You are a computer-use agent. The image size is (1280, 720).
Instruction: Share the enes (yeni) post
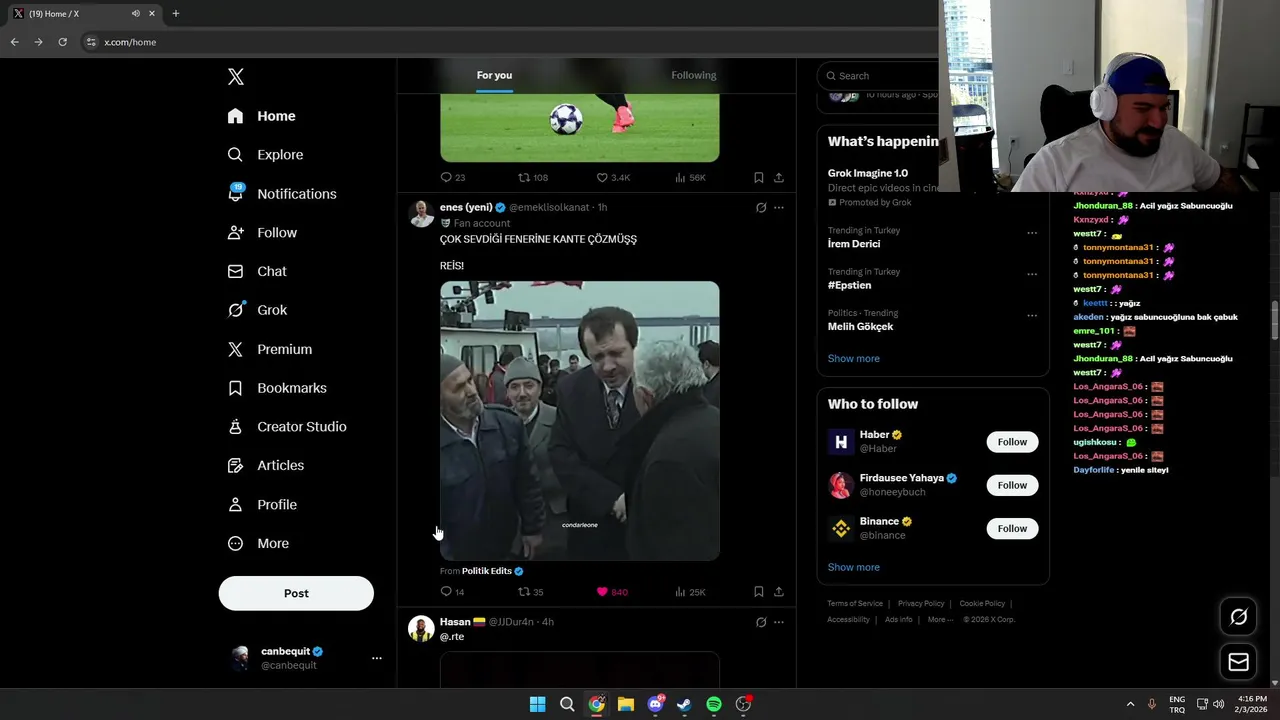click(x=779, y=592)
